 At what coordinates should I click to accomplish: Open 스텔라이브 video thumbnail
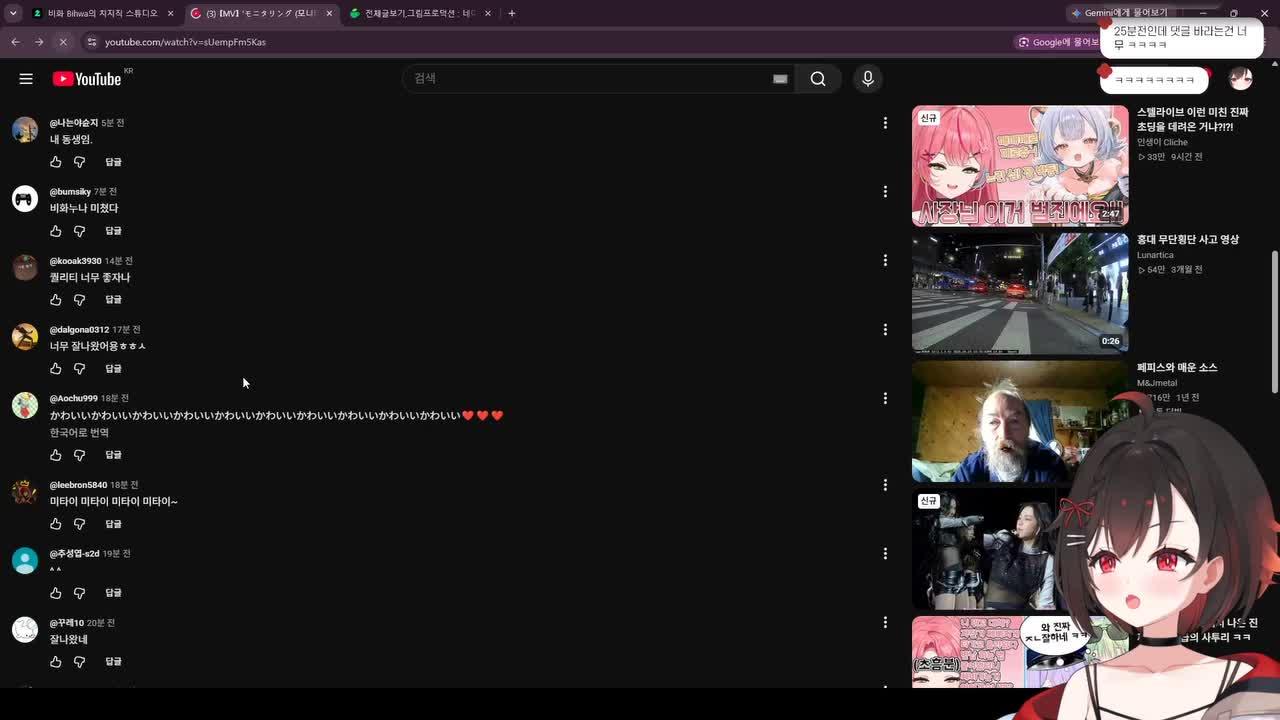pyautogui.click(x=1020, y=166)
